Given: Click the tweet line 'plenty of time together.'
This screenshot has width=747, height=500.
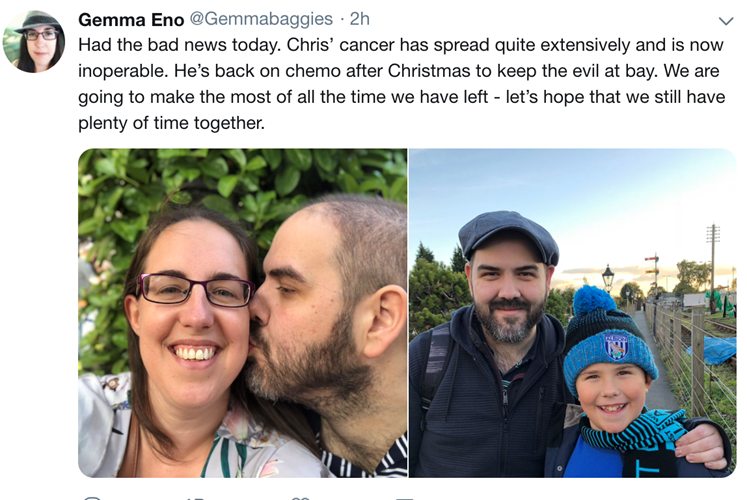Looking at the screenshot, I should point(172,123).
